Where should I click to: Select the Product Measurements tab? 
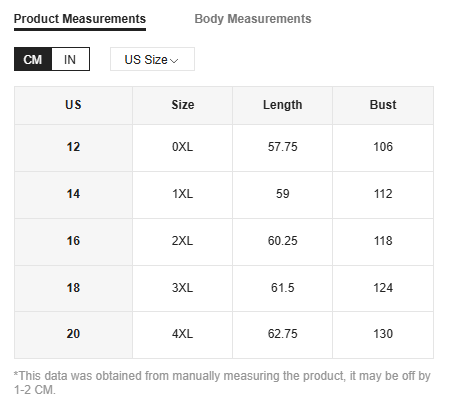80,19
